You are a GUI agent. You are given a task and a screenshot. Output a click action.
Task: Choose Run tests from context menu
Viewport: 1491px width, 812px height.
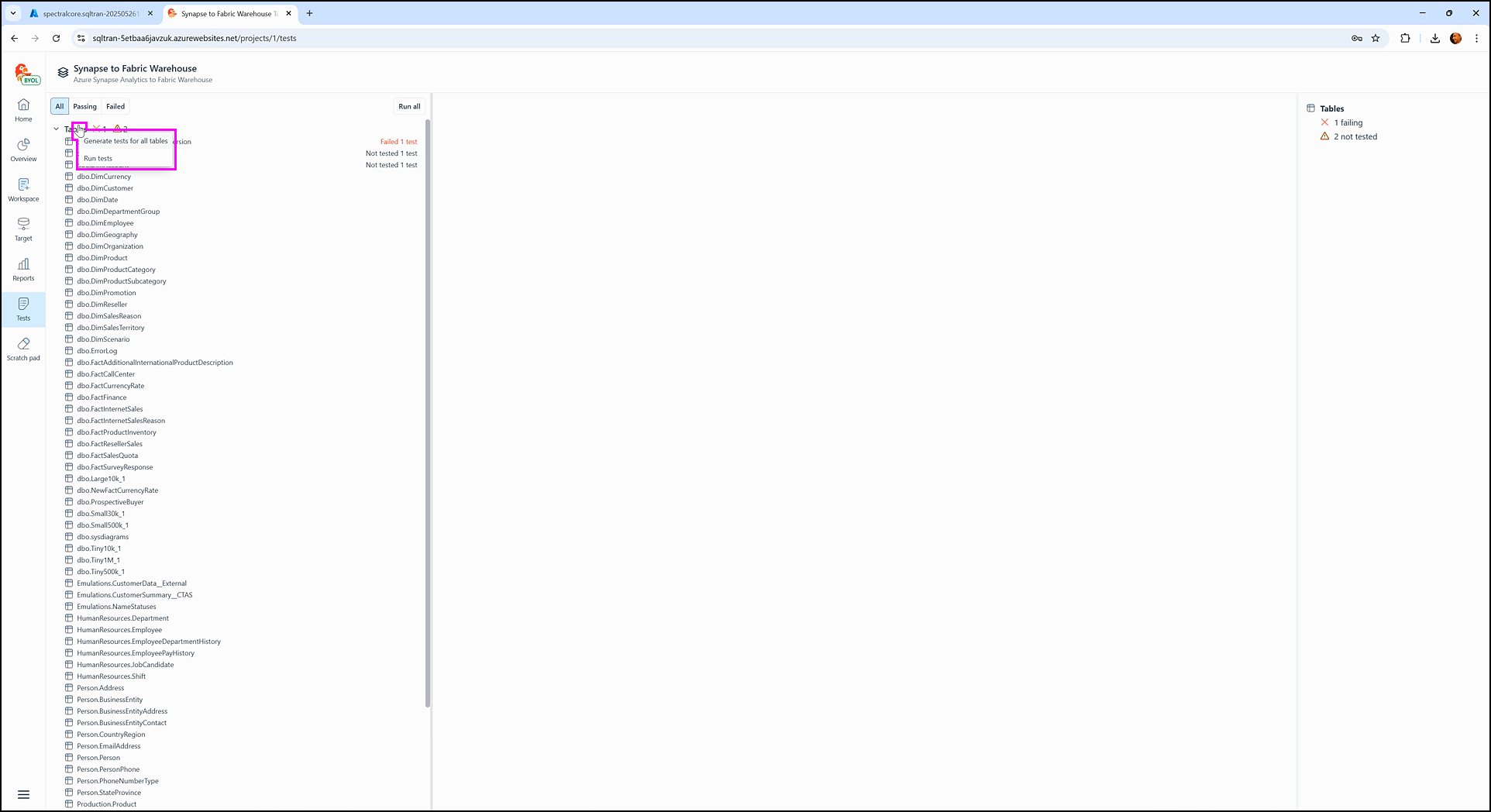98,158
